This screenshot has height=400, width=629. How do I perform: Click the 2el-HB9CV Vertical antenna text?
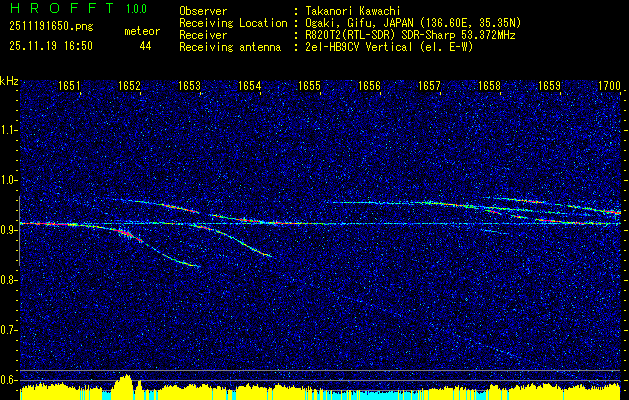(388, 47)
